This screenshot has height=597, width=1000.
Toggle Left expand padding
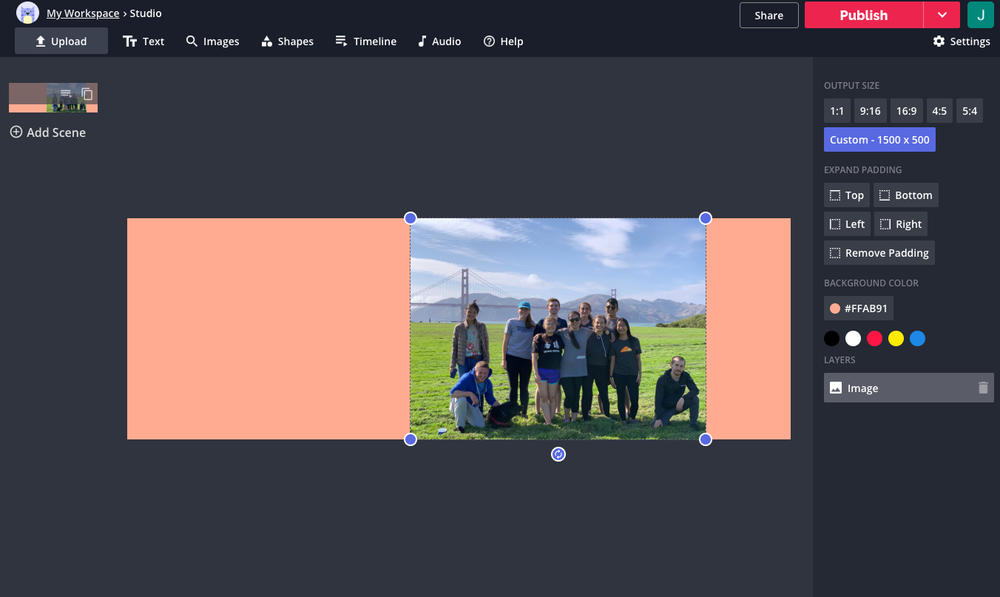[846, 223]
